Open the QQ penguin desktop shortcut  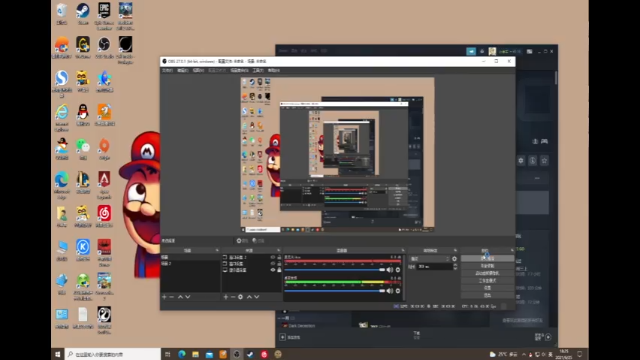tap(83, 115)
